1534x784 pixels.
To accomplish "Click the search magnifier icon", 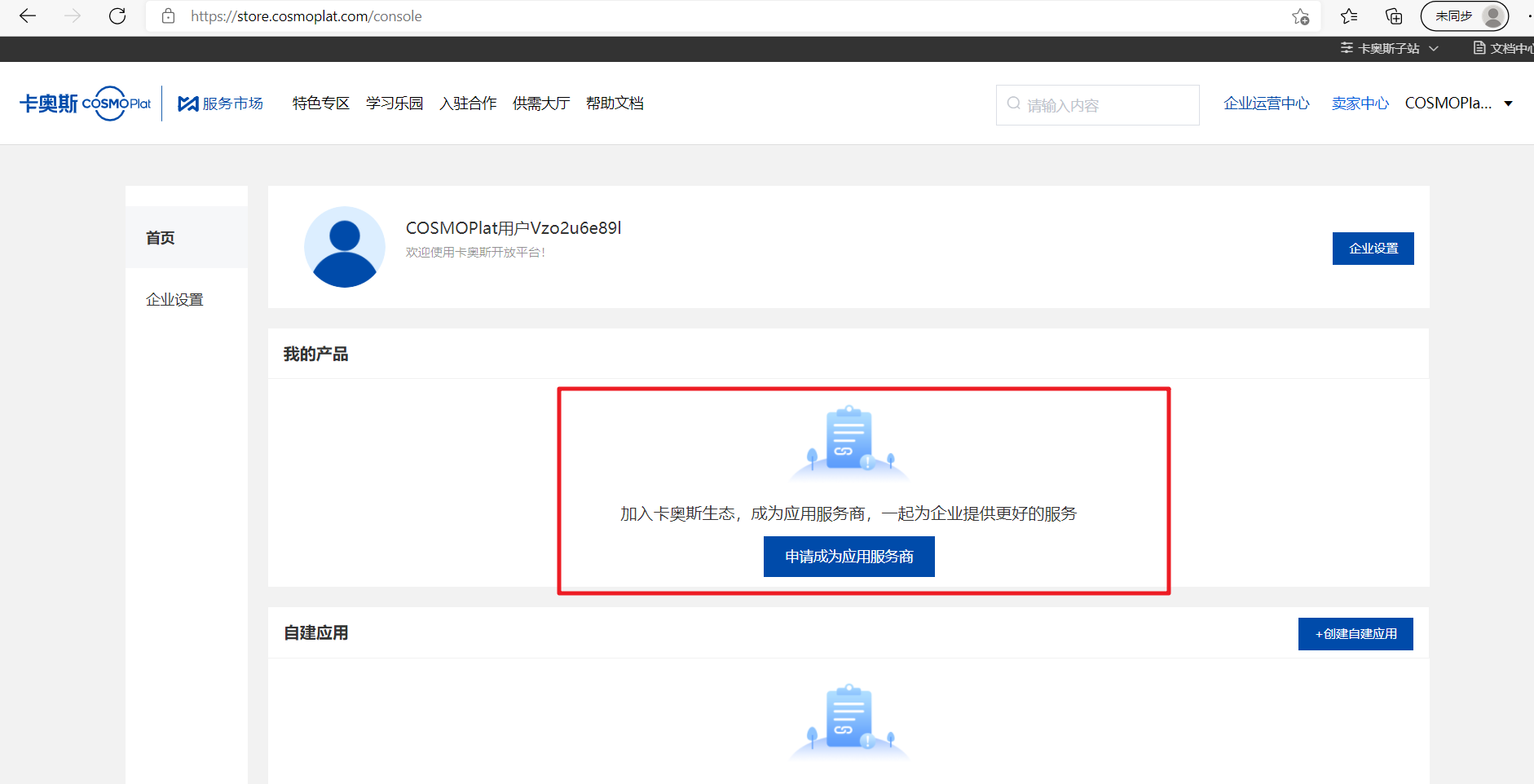I will tap(1013, 104).
